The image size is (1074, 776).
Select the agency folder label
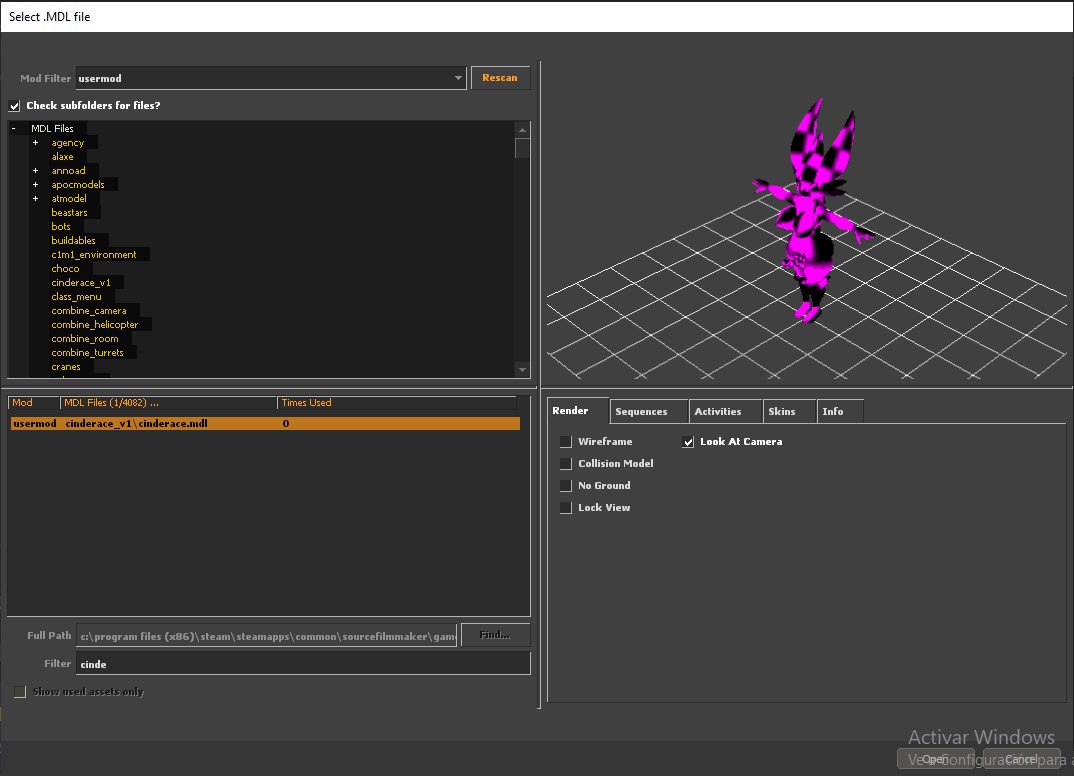pos(68,142)
